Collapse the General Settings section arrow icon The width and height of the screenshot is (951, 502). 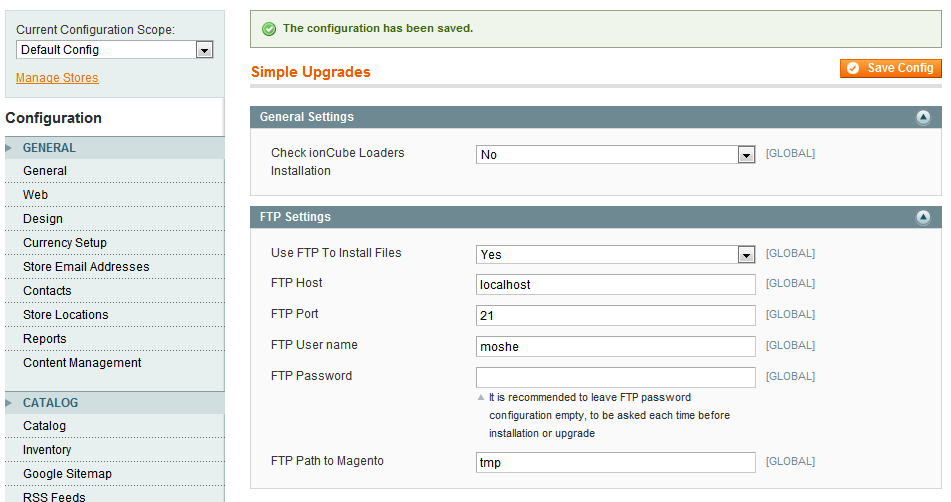(922, 117)
